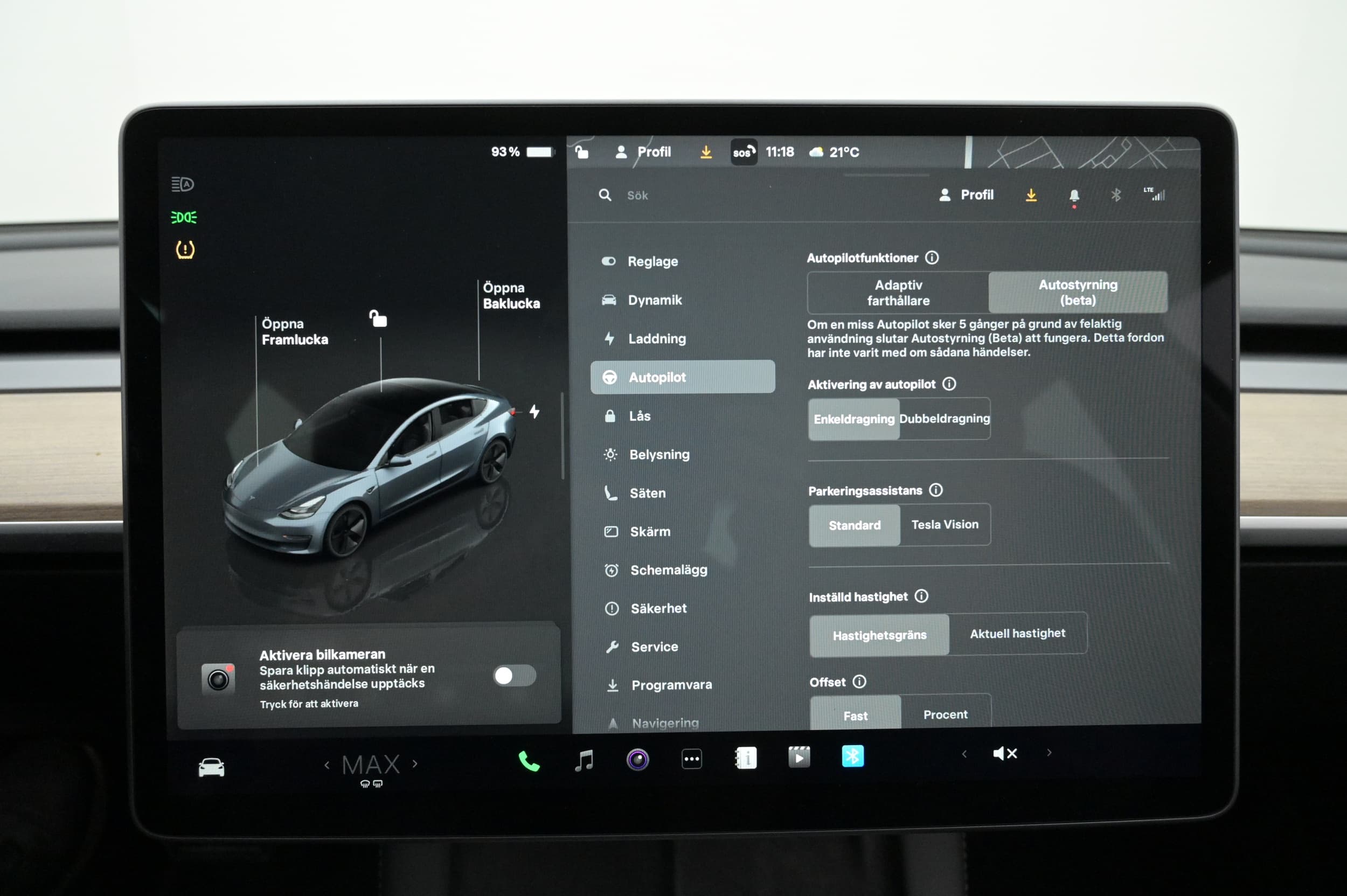The height and width of the screenshot is (896, 1347).
Task: Lower volume with left chevron
Action: point(964,754)
